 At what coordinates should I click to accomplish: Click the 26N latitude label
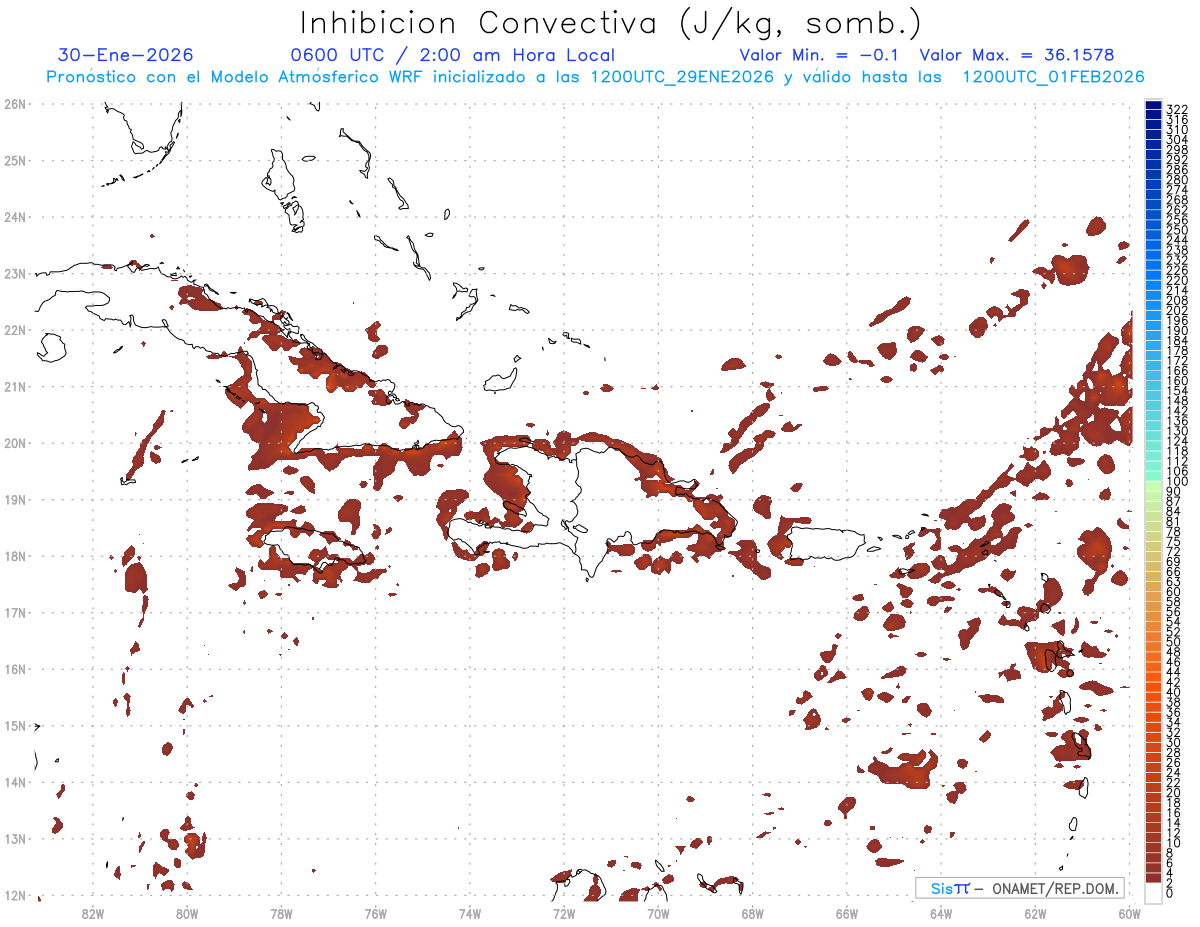(x=14, y=104)
